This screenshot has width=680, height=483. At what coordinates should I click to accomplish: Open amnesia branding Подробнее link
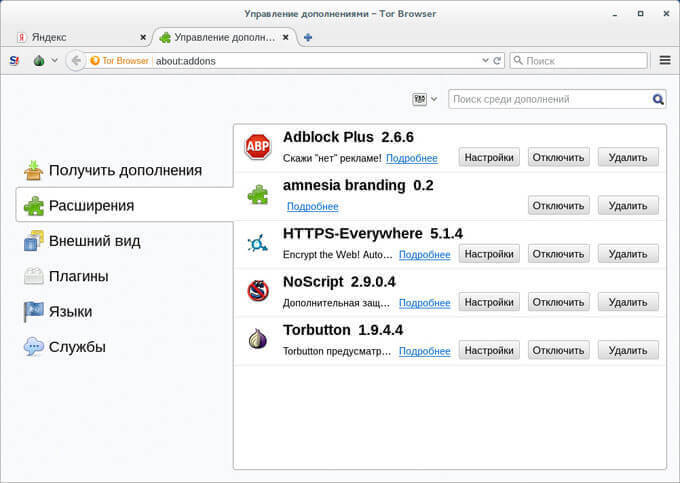tap(313, 206)
